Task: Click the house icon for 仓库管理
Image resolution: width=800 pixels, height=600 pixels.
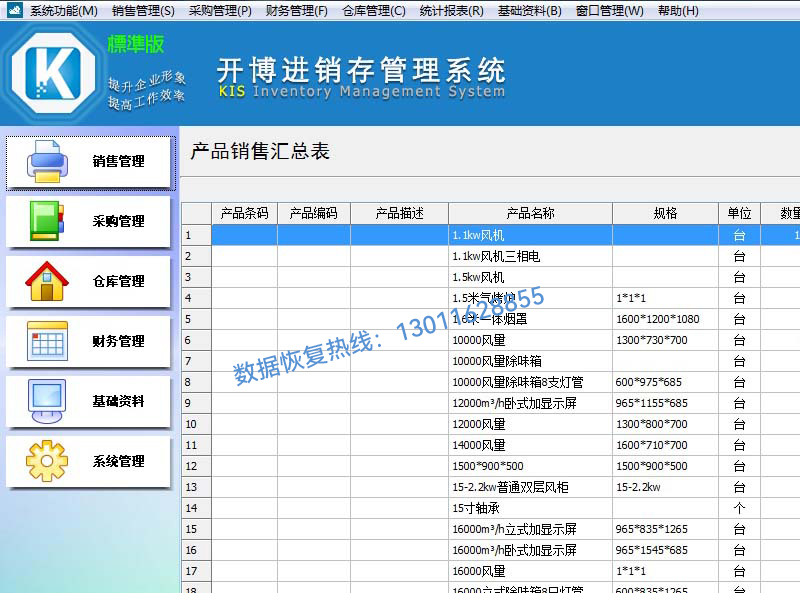Action: click(x=47, y=281)
